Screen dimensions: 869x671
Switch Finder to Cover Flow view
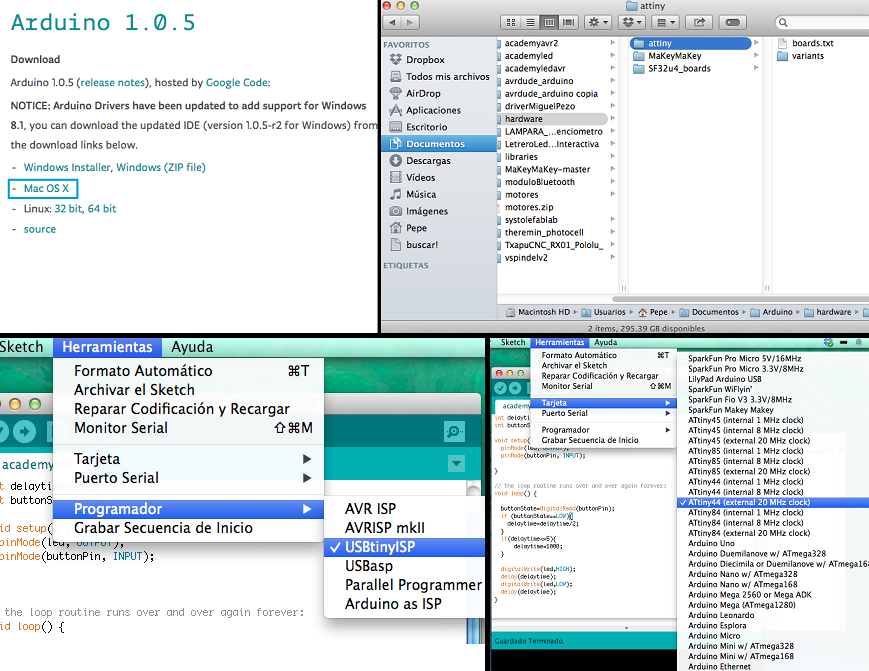click(x=569, y=23)
